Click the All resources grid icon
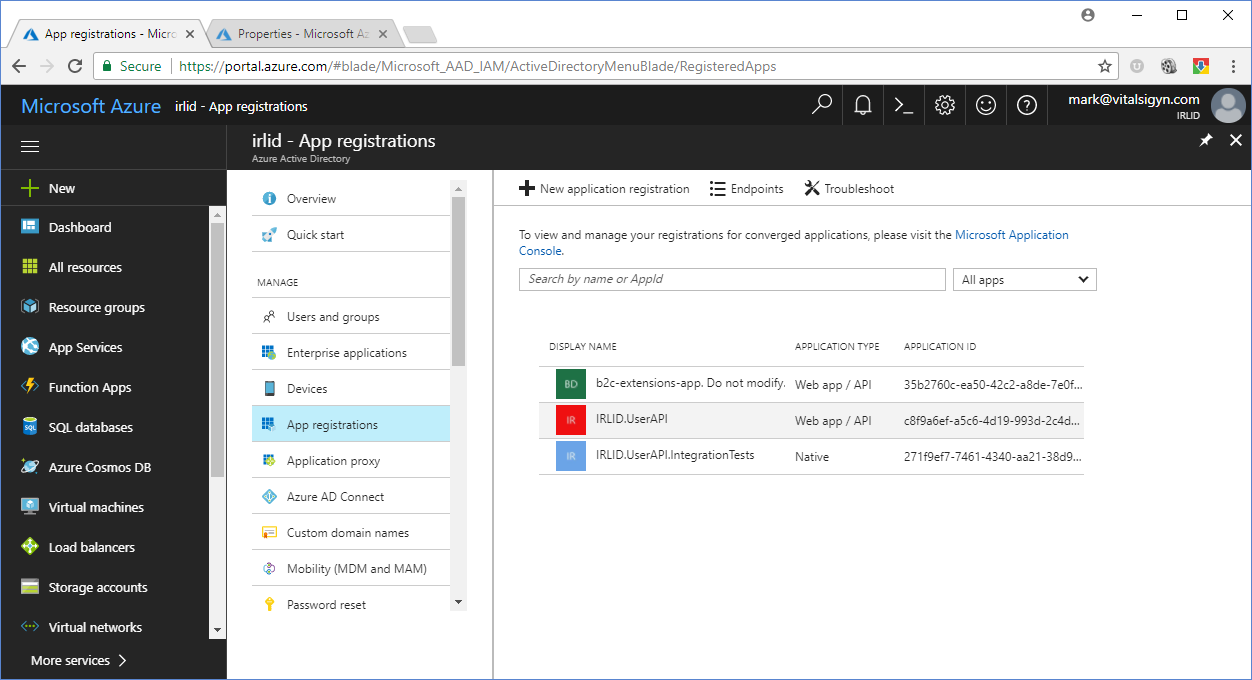This screenshot has height=680, width=1252. point(30,267)
